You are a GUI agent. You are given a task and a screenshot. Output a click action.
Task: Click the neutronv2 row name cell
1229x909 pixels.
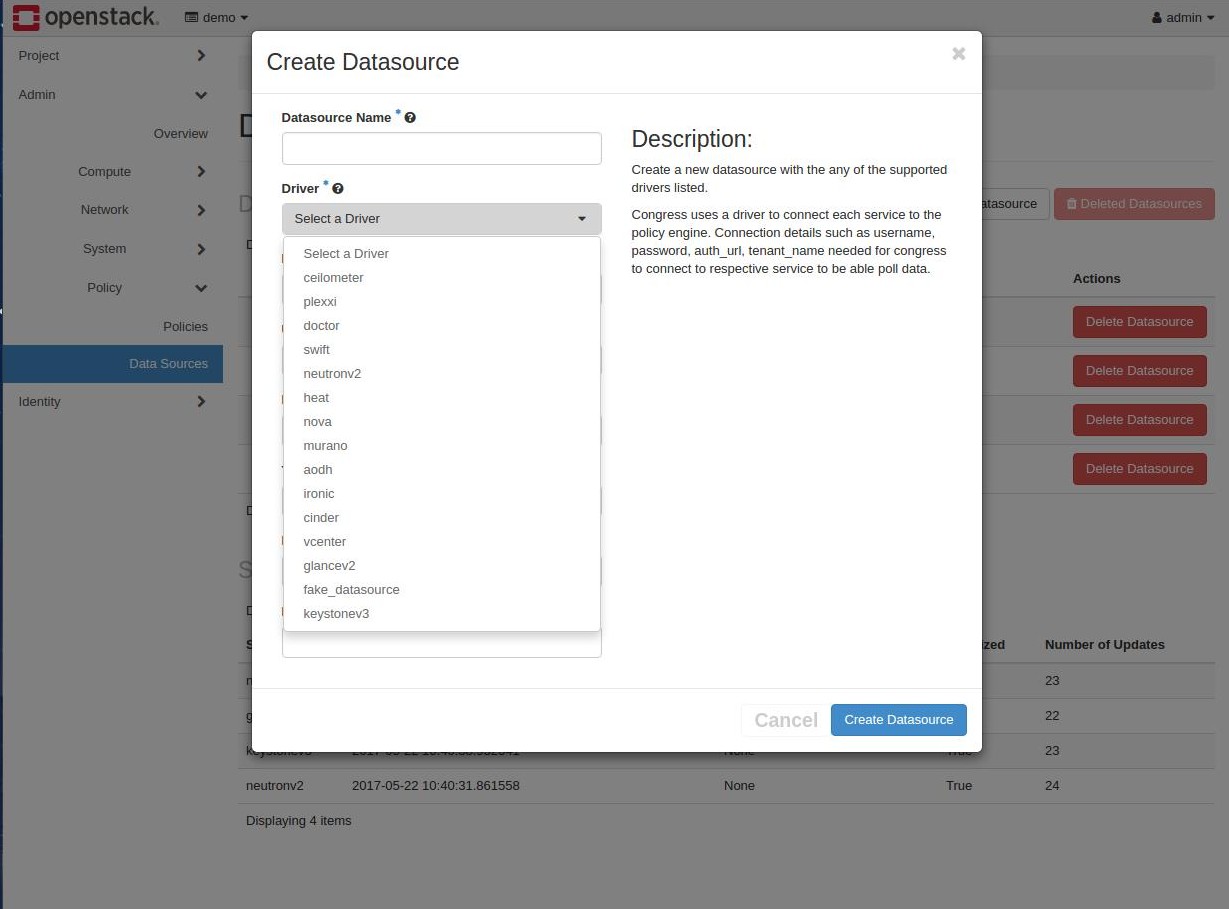click(275, 786)
